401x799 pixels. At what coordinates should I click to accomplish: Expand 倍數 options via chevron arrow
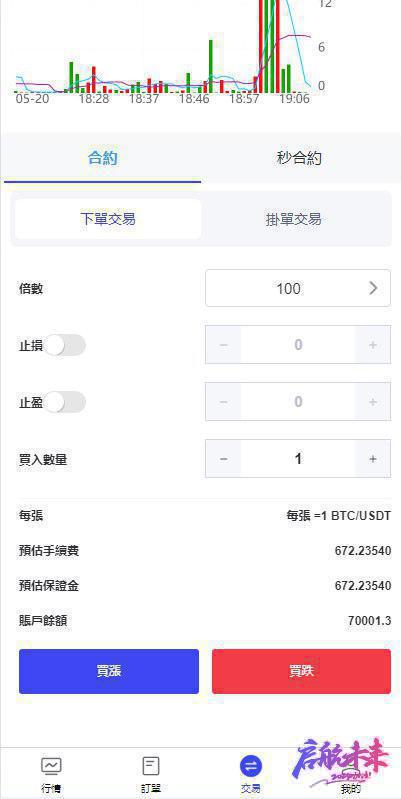pos(373,288)
